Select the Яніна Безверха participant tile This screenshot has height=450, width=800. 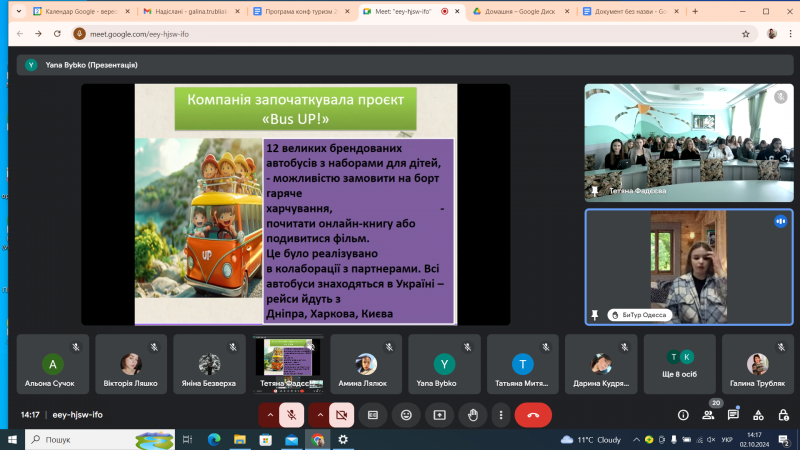pyautogui.click(x=210, y=364)
